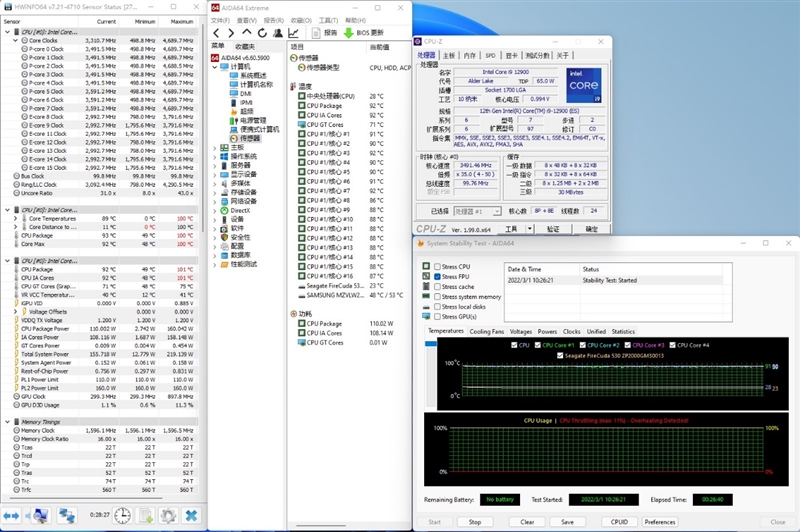Image resolution: width=800 pixels, height=532 pixels.
Task: Click AIDA64 refresh icon
Action: click(x=262, y=33)
